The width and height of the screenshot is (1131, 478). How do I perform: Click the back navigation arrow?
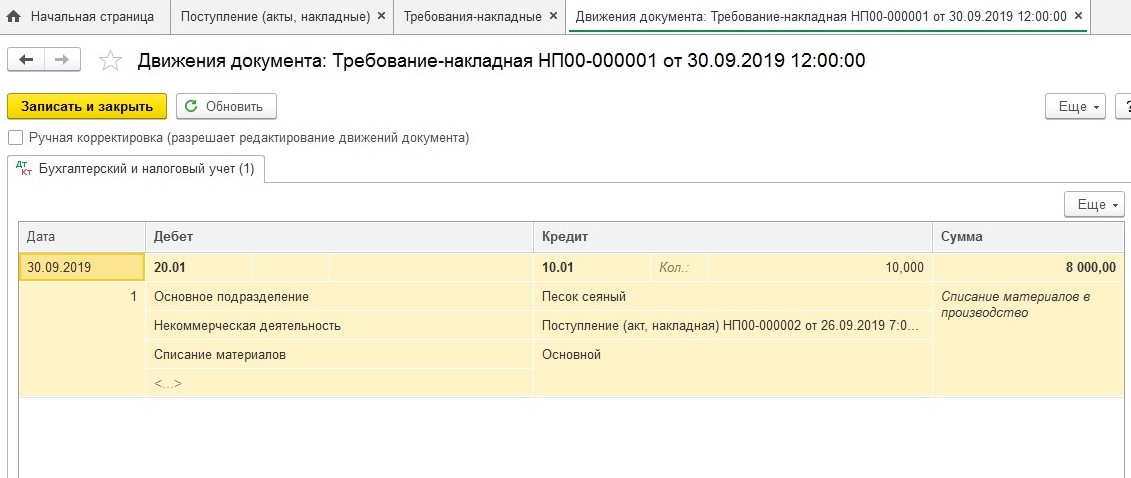click(26, 60)
